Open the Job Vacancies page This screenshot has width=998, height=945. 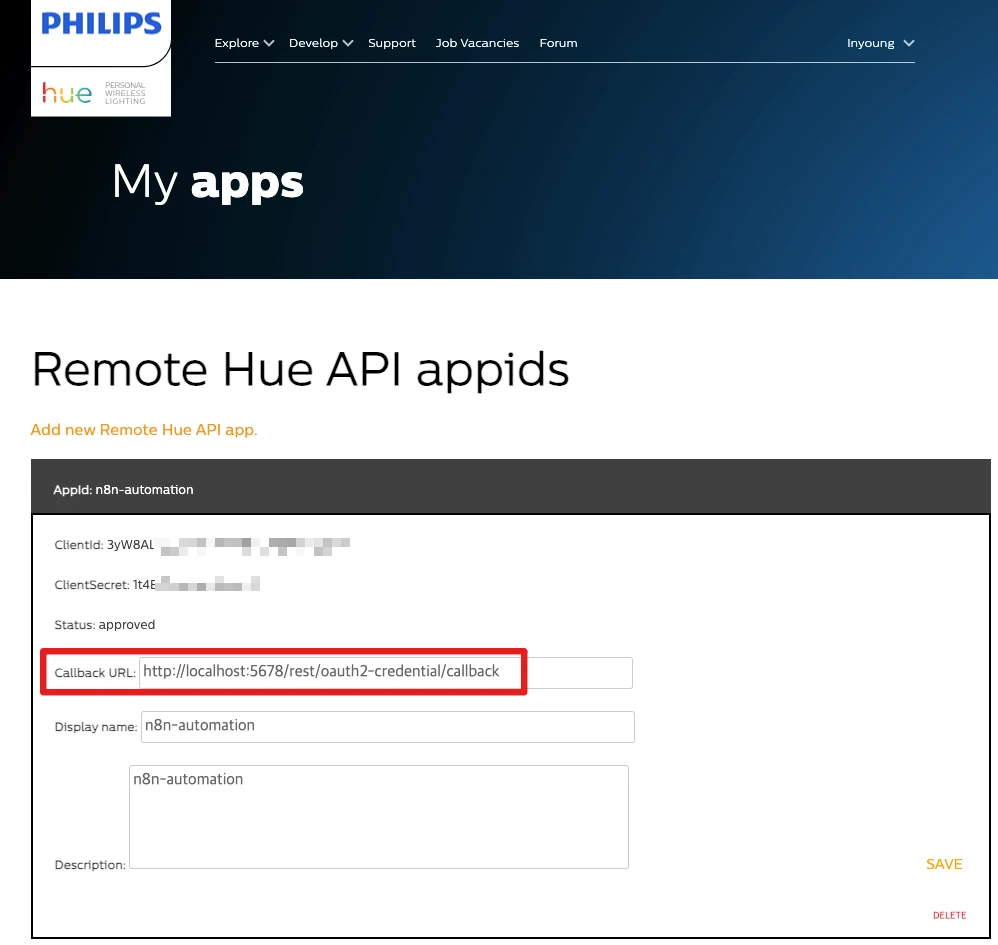(477, 43)
